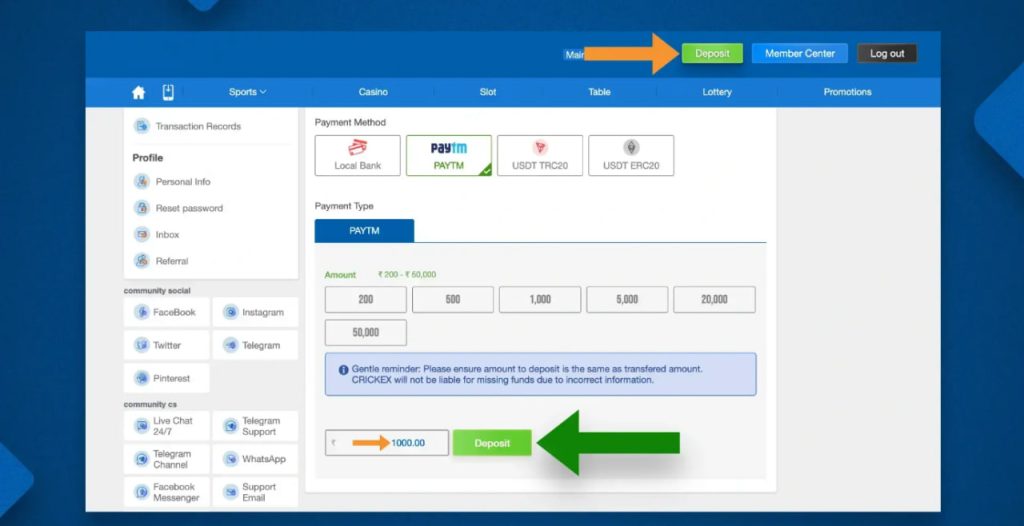Screen dimensions: 1024x526
Task: Open the Personal Info link
Action: point(183,182)
